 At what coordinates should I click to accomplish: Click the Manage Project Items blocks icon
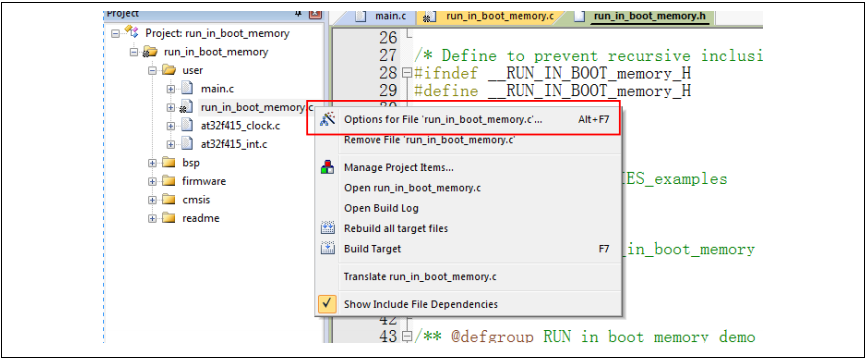pyautogui.click(x=327, y=167)
